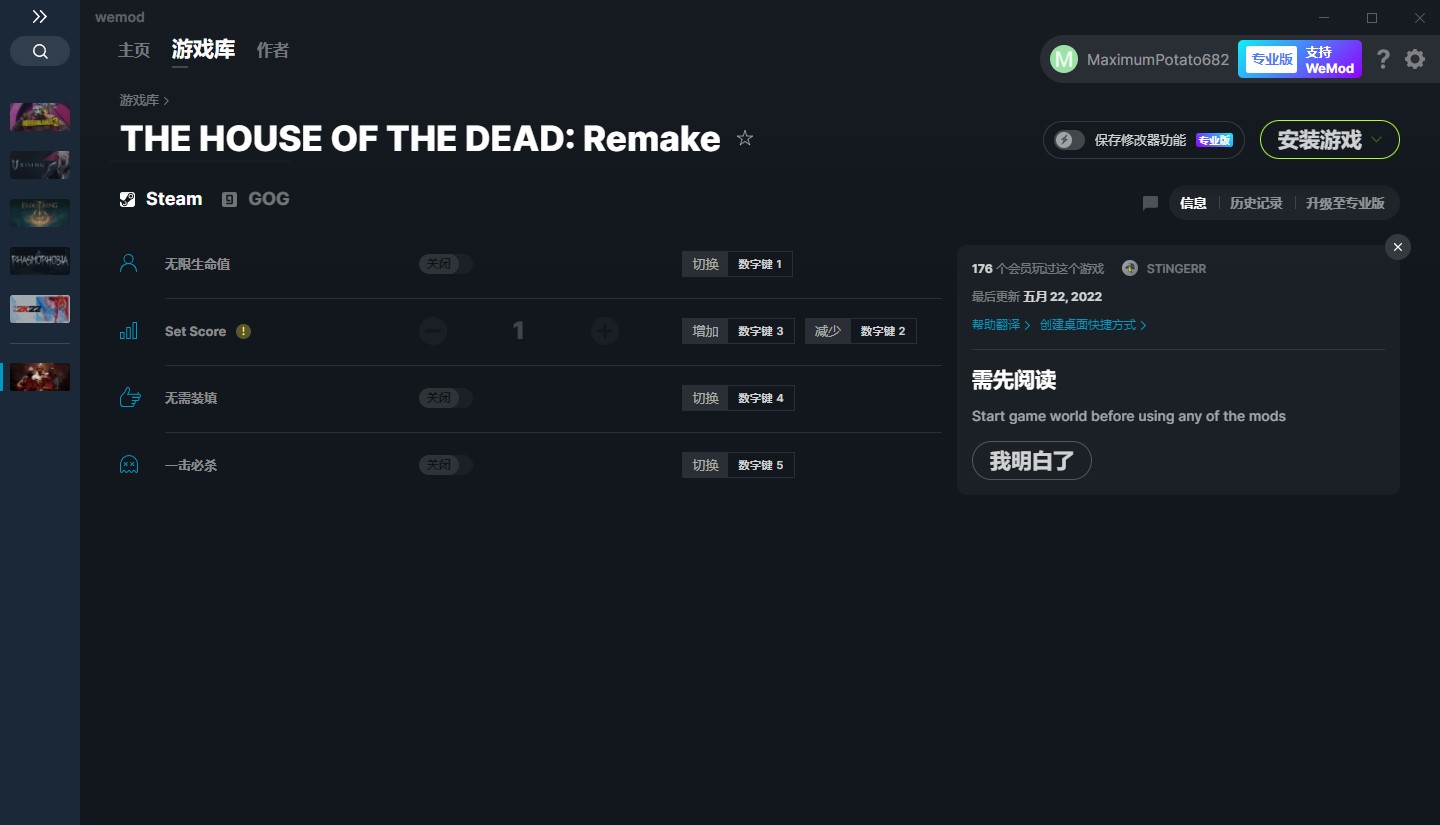Toggle 无需装填 switch

446,398
